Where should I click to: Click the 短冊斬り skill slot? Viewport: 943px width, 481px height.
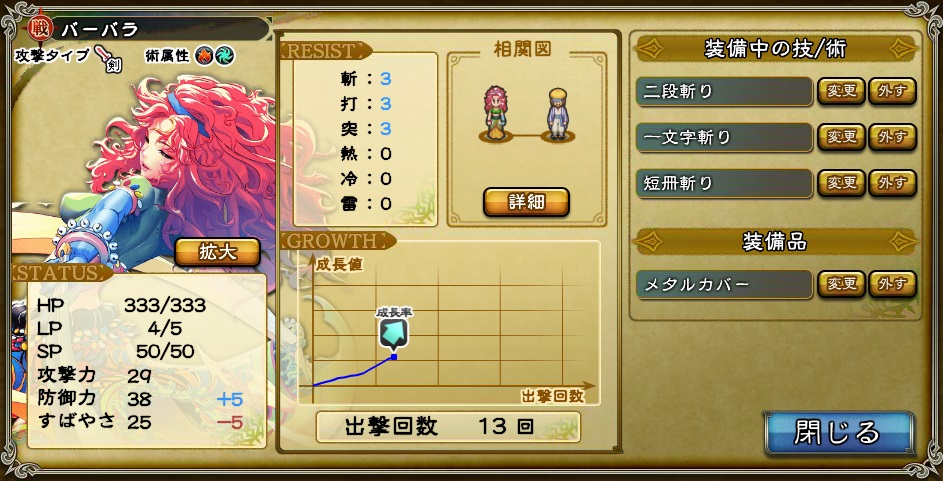pyautogui.click(x=725, y=183)
